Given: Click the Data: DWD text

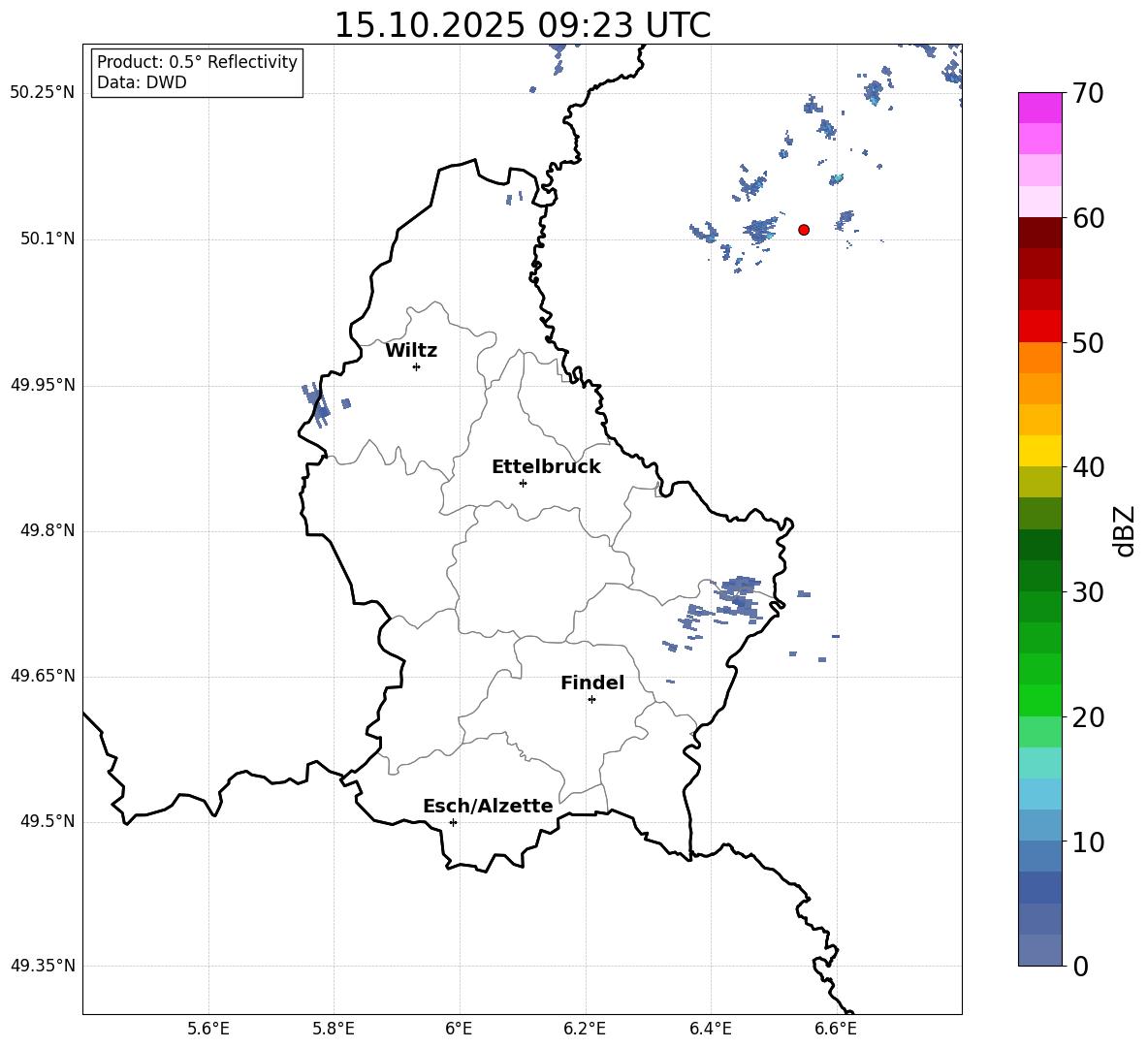Looking at the screenshot, I should (142, 82).
